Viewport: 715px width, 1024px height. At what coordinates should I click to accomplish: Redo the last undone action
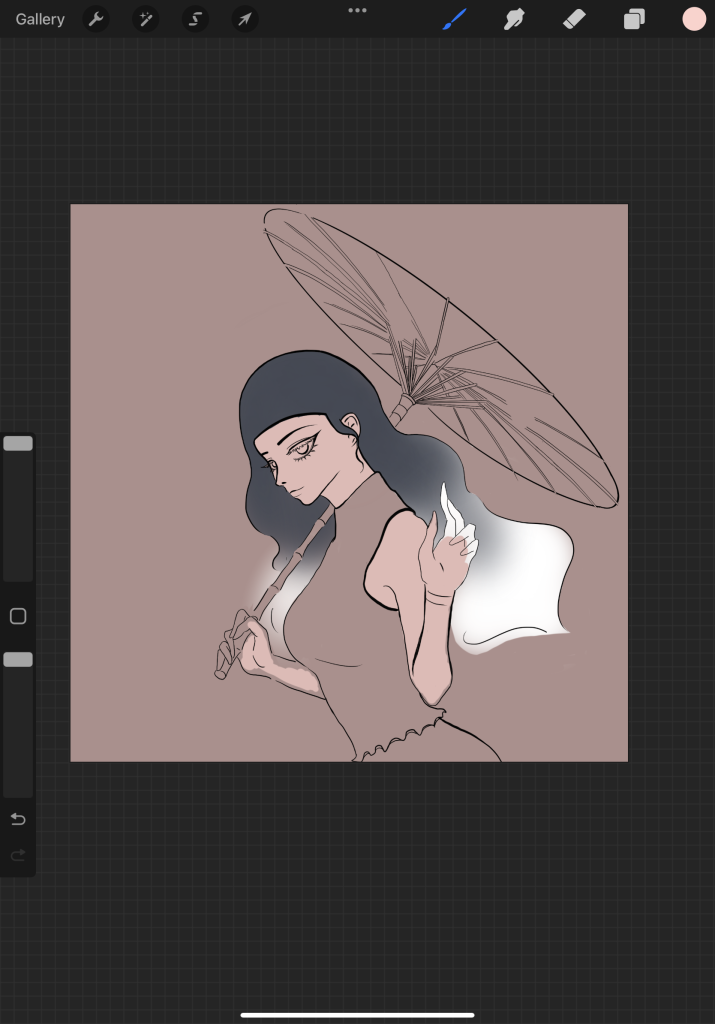[x=18, y=855]
